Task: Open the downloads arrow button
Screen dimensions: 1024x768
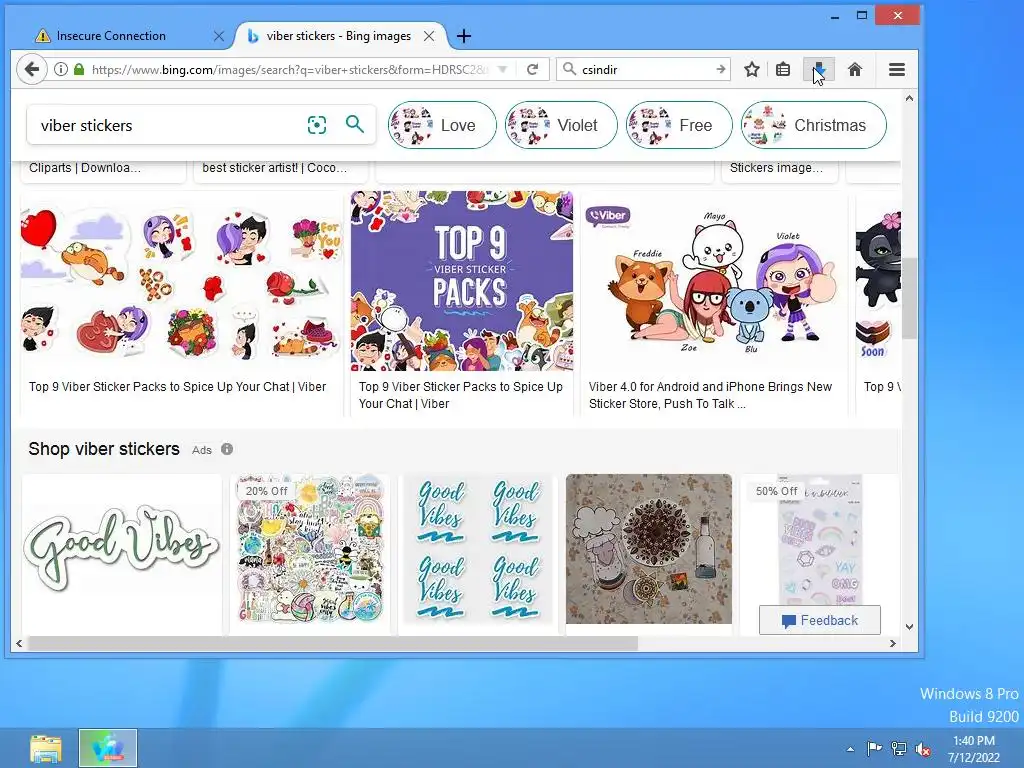Action: (818, 69)
